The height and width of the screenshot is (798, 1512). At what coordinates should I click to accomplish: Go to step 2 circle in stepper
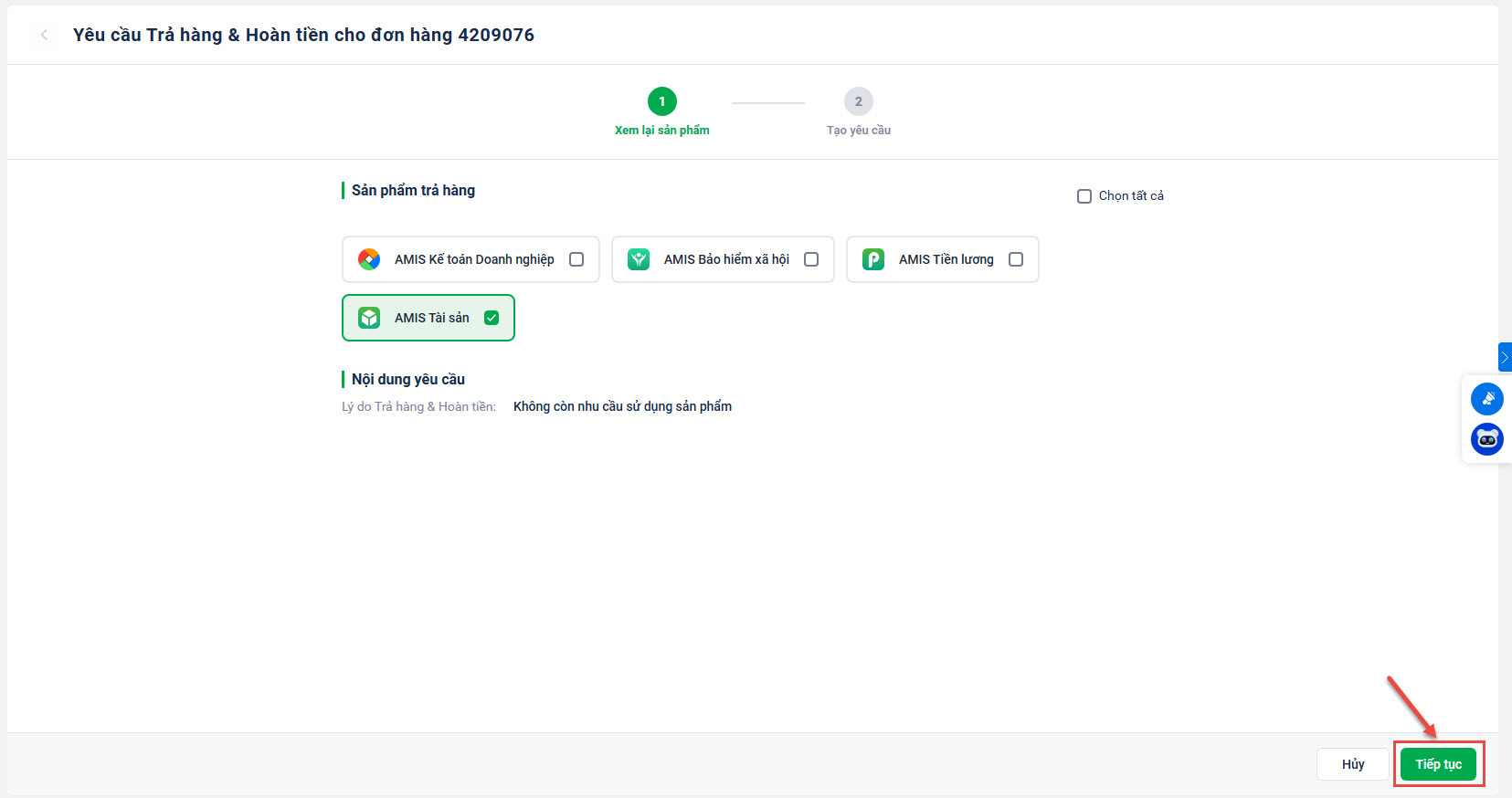click(858, 101)
